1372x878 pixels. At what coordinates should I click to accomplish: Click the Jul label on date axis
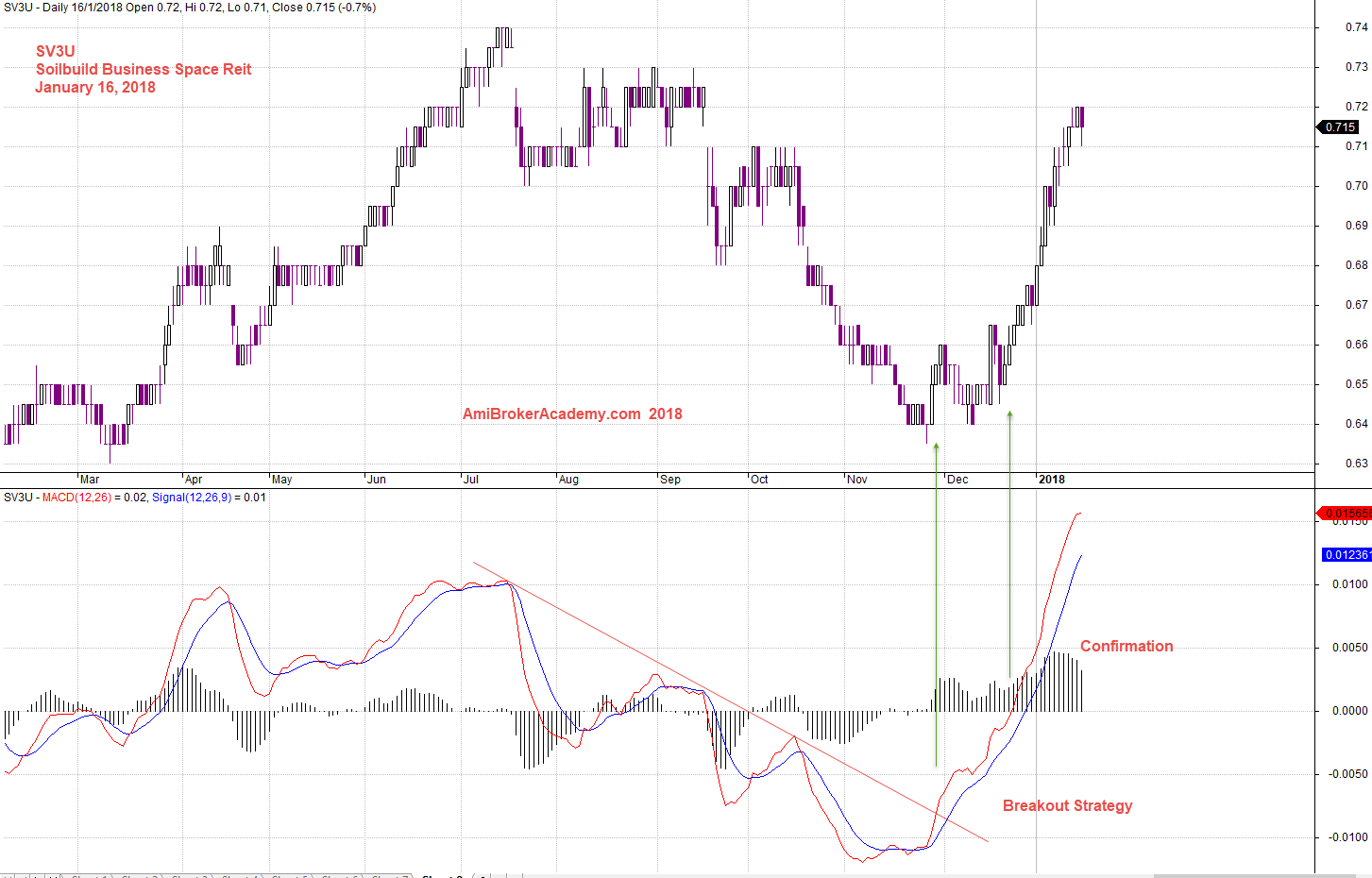click(471, 480)
